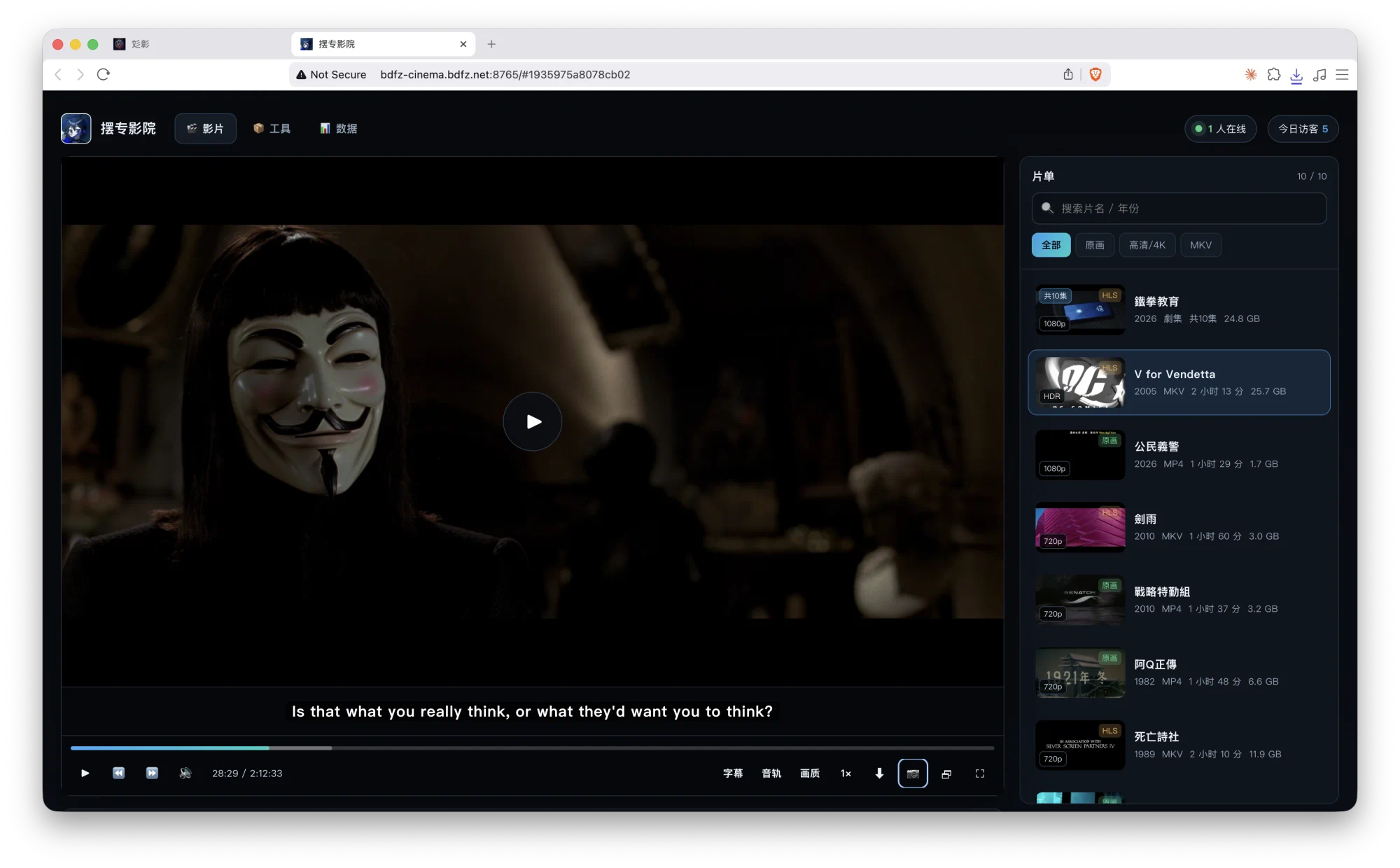Open the browser downloads icon
The image size is (1400, 868).
click(x=1296, y=76)
